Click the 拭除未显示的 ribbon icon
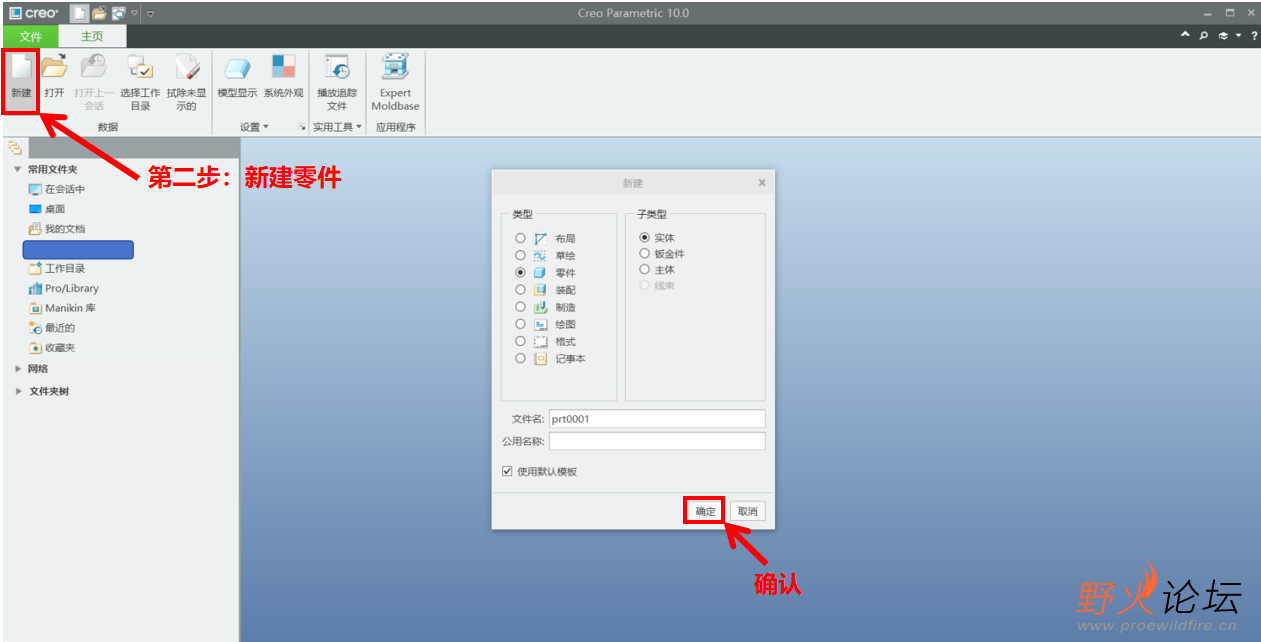The image size is (1261, 642). click(187, 68)
